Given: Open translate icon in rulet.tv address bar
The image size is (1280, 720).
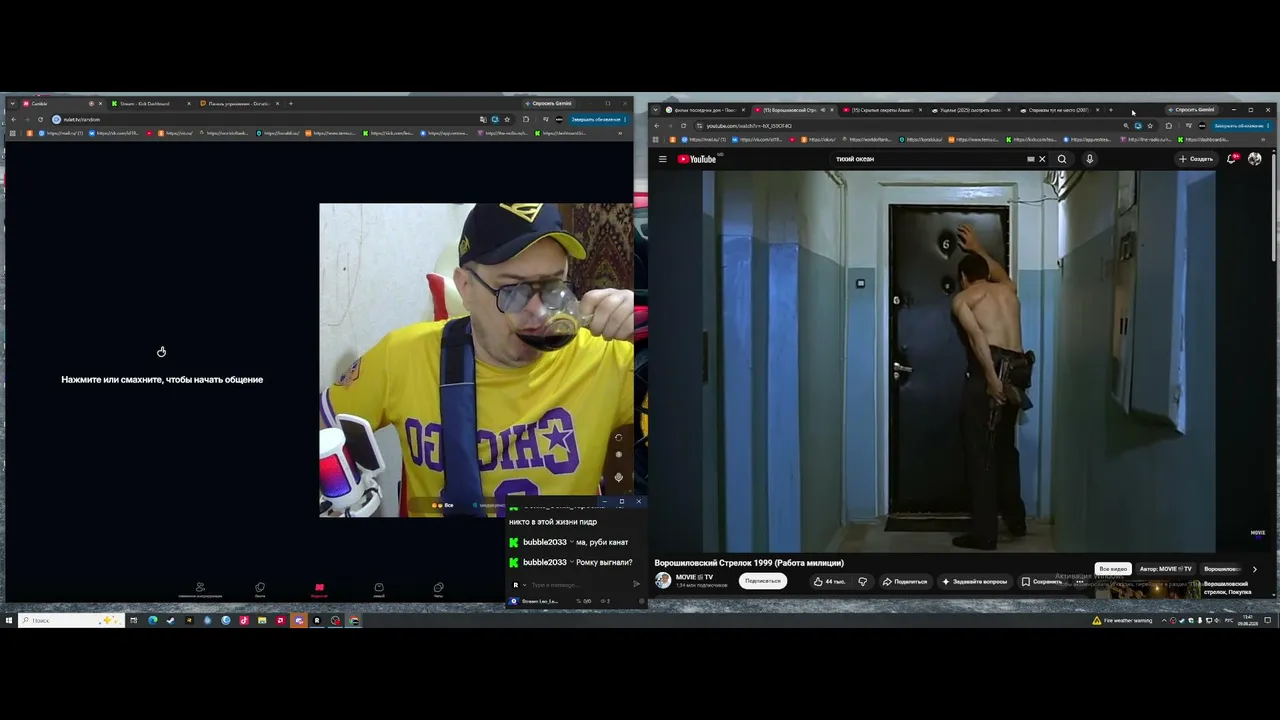Looking at the screenshot, I should pos(483,119).
